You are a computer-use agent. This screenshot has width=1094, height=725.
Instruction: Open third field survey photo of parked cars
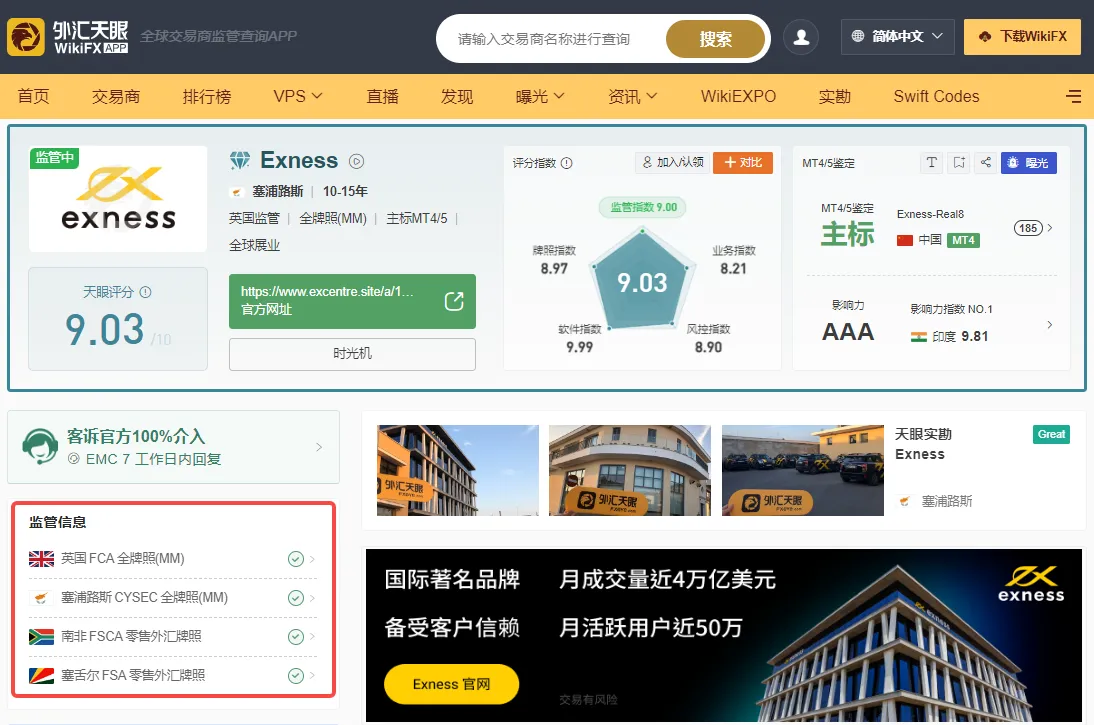(x=802, y=470)
